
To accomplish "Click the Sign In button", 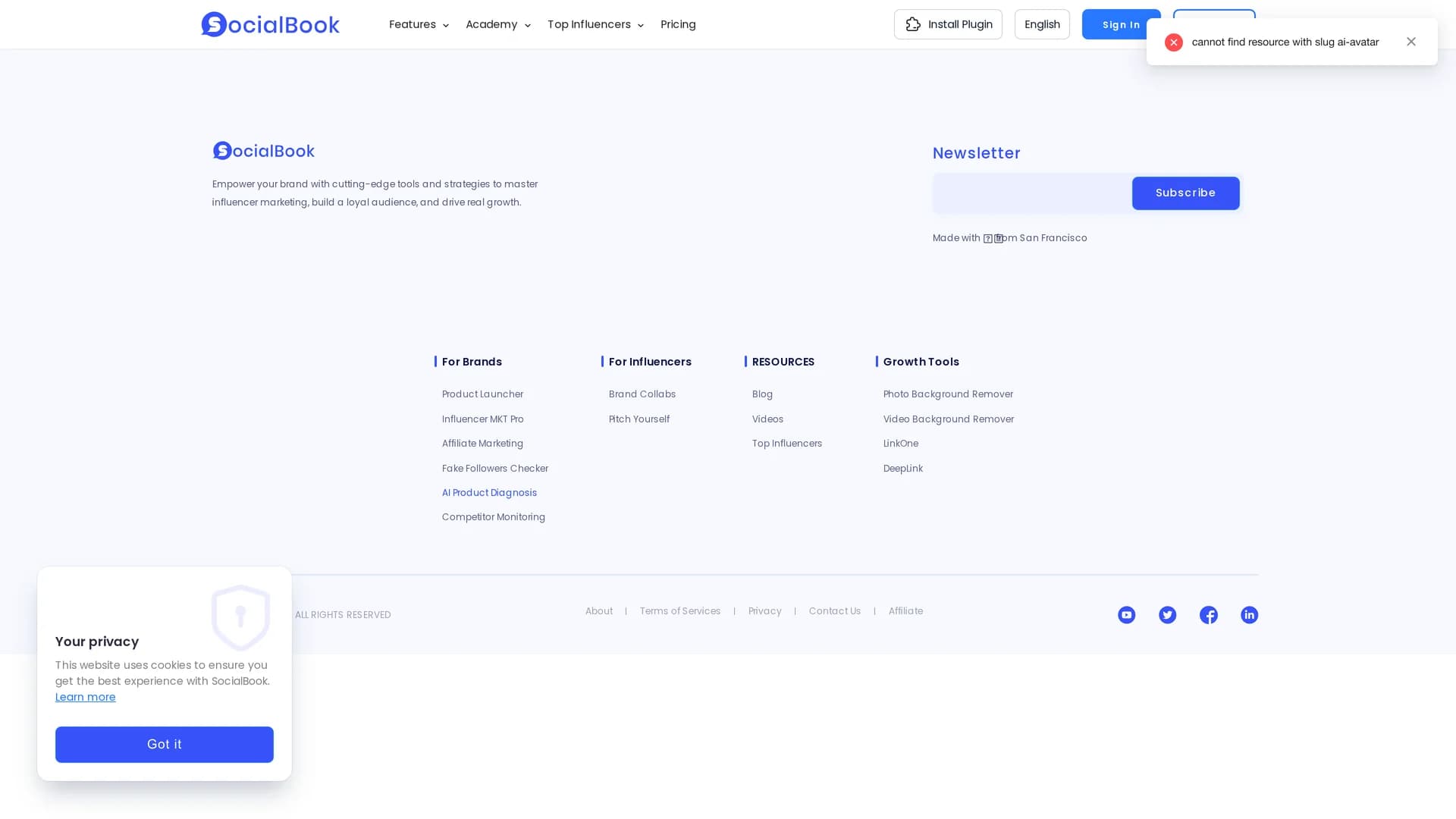I will [1121, 24].
